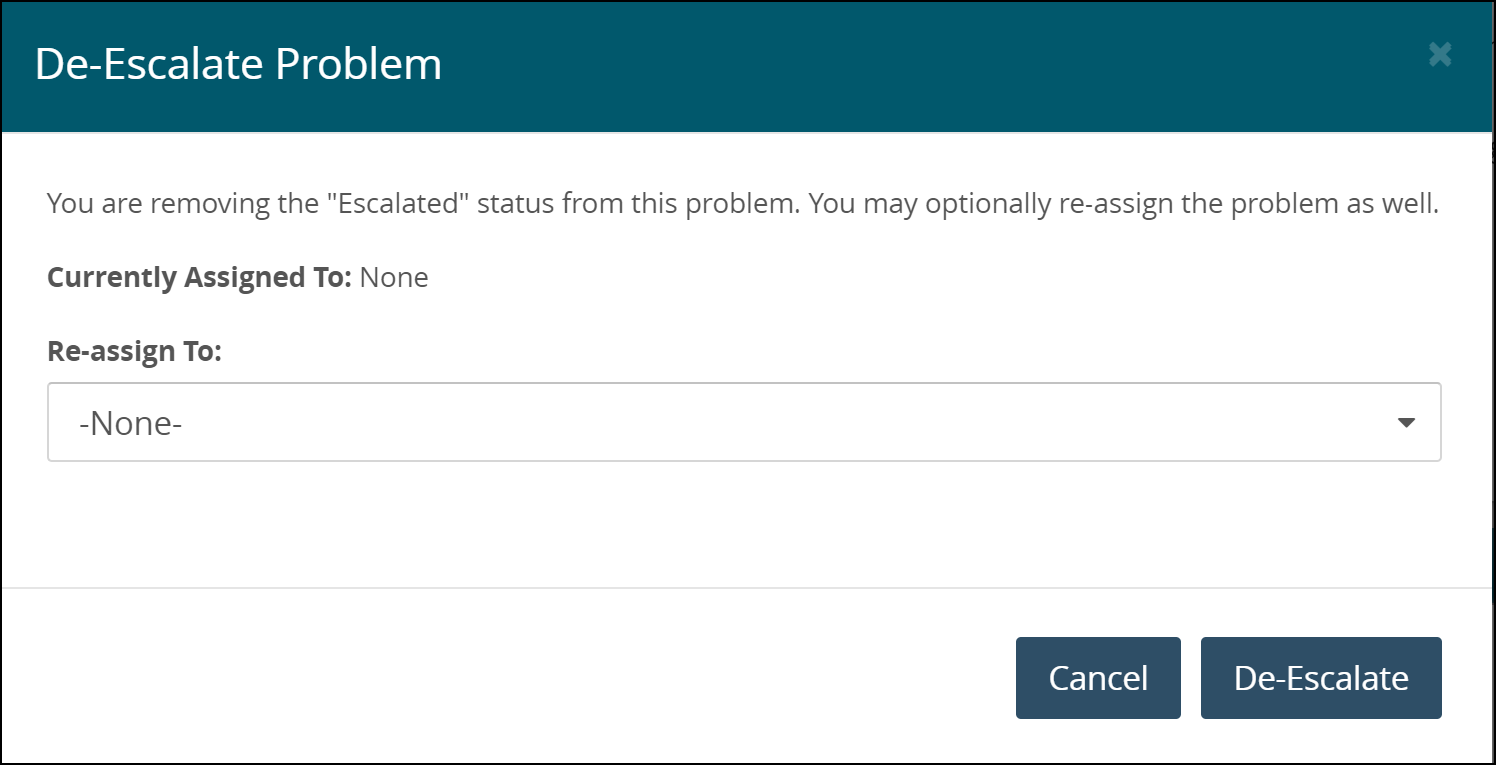Click the "None" currently assigned value
1496x765 pixels.
(x=394, y=277)
